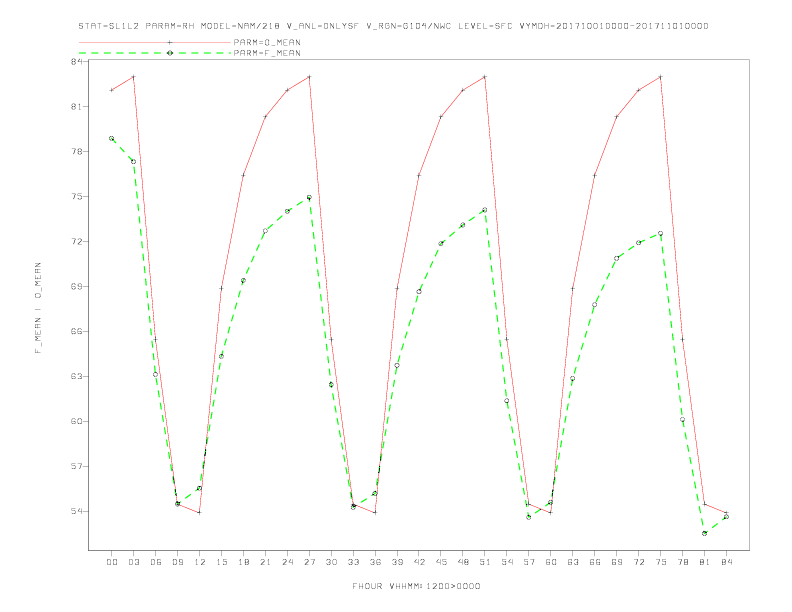Viewport: 792px width, 612px height.
Task: Click the x-axis forecast hour label 03
Action: 133,562
